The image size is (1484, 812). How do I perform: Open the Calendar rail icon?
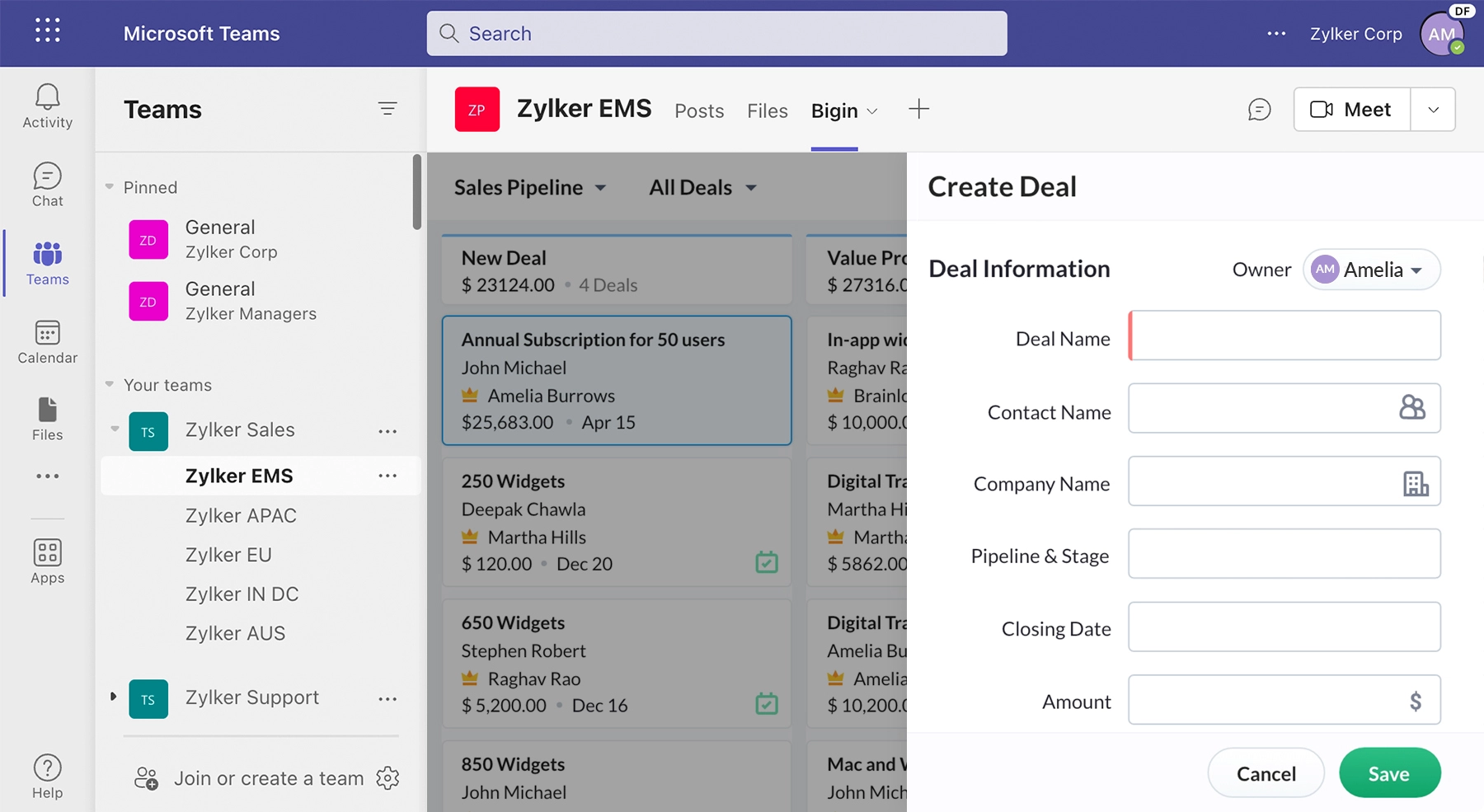pyautogui.click(x=47, y=342)
